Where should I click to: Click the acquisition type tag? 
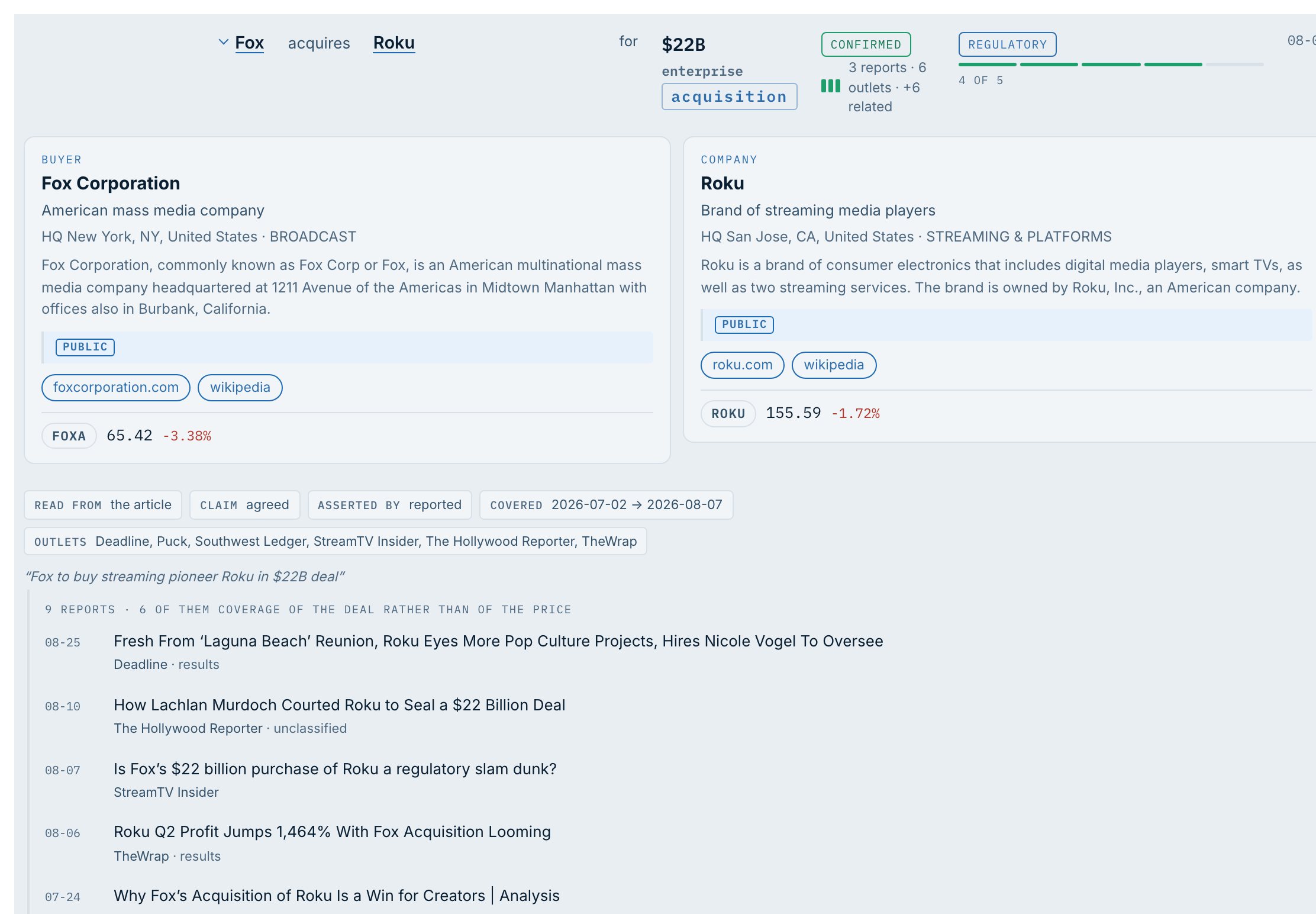coord(729,96)
